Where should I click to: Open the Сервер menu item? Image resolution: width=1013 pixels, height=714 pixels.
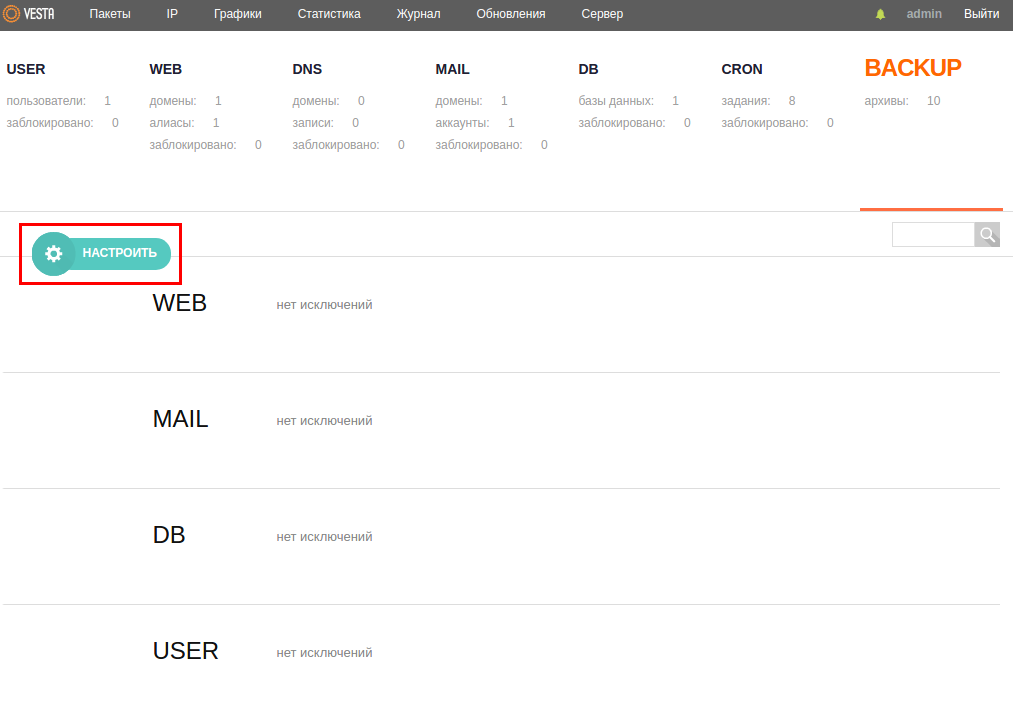(602, 14)
